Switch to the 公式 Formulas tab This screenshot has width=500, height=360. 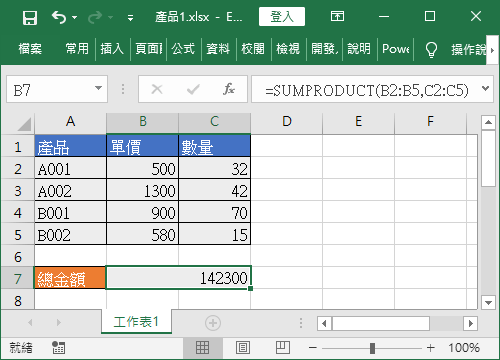tap(183, 49)
